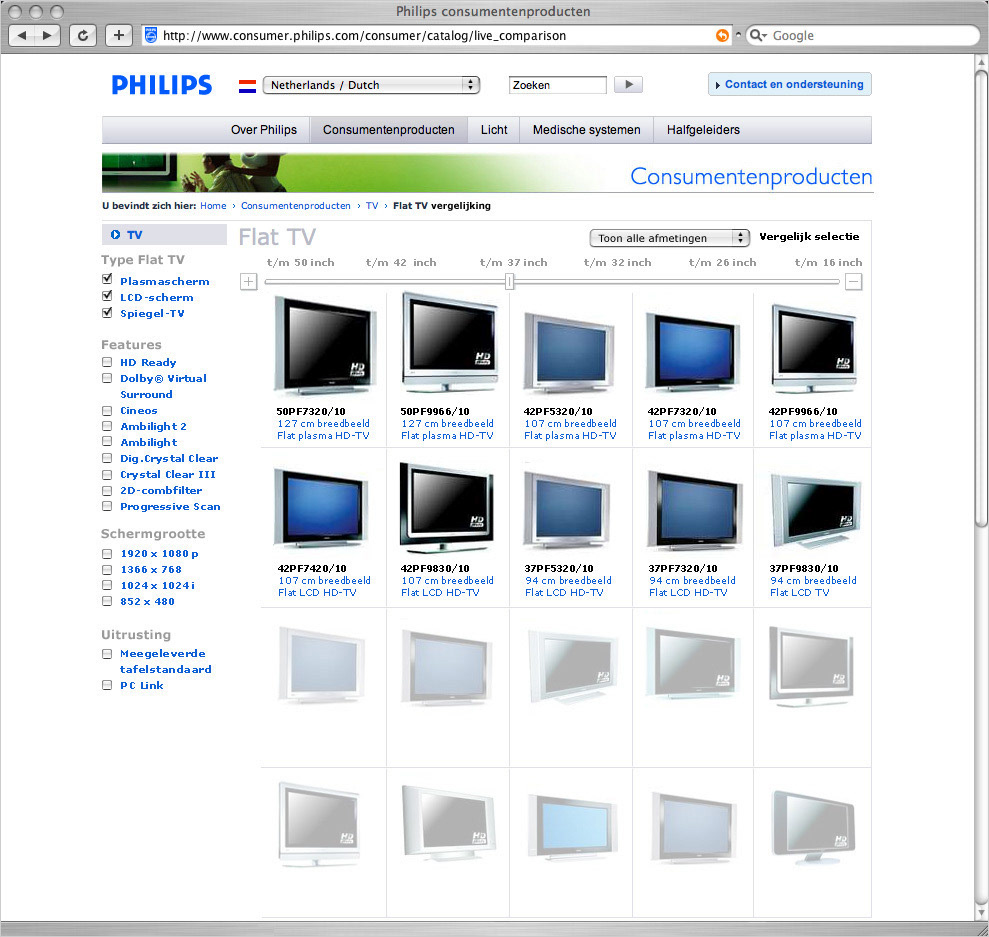Select the 1920 x 1080 p checkbox

(107, 554)
